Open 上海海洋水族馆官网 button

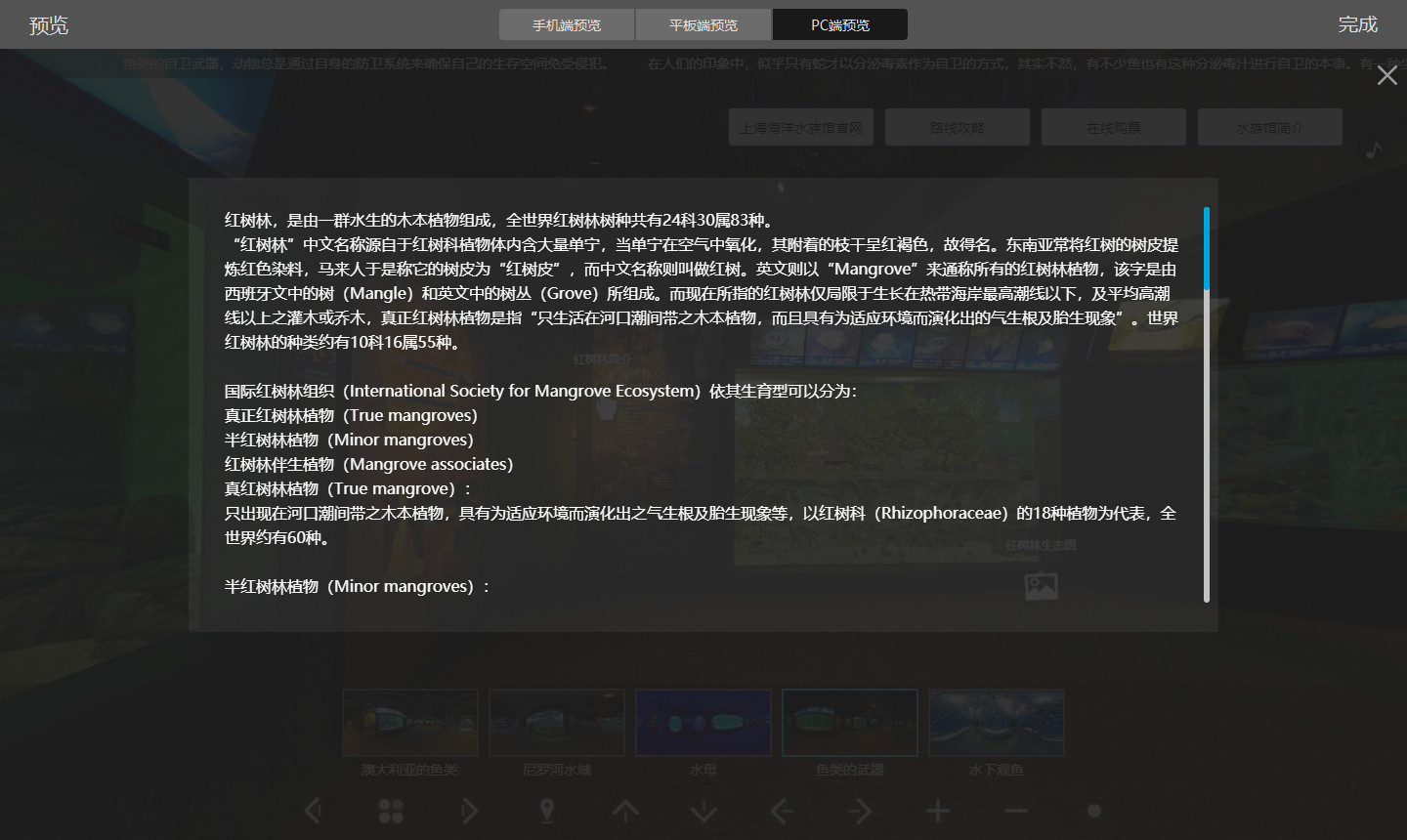[801, 128]
